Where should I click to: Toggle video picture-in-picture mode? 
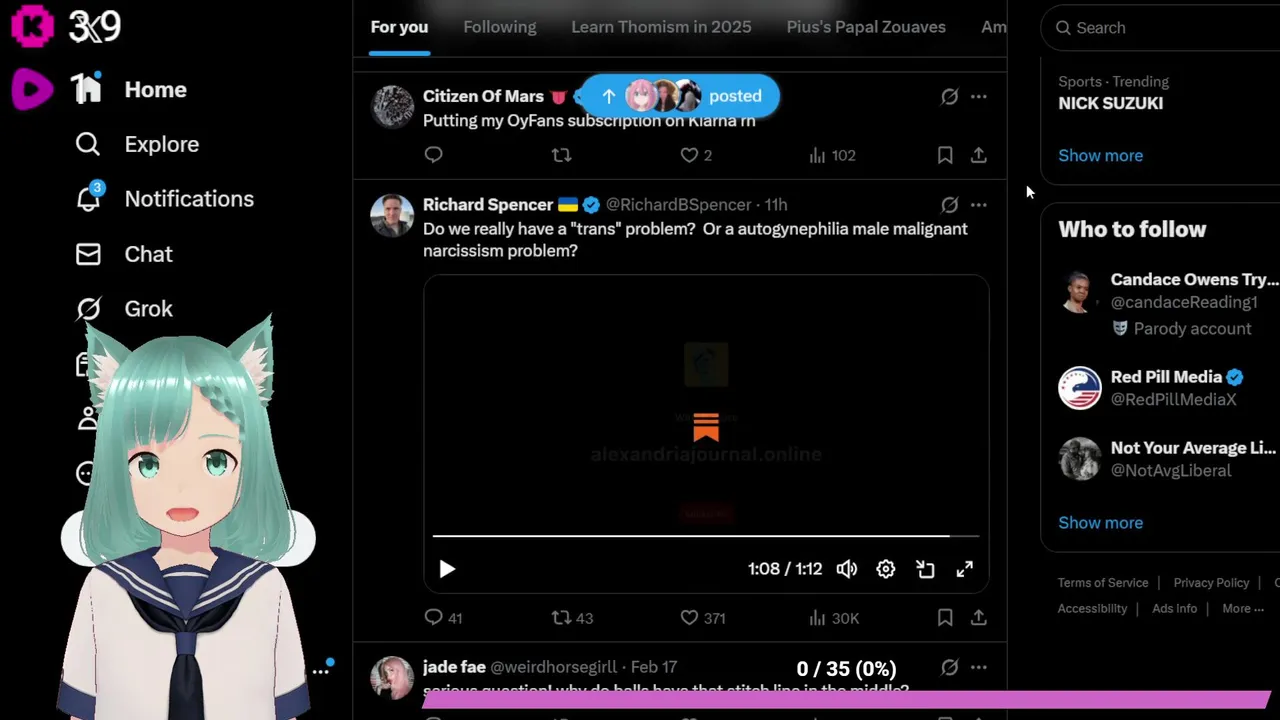pyautogui.click(x=925, y=569)
